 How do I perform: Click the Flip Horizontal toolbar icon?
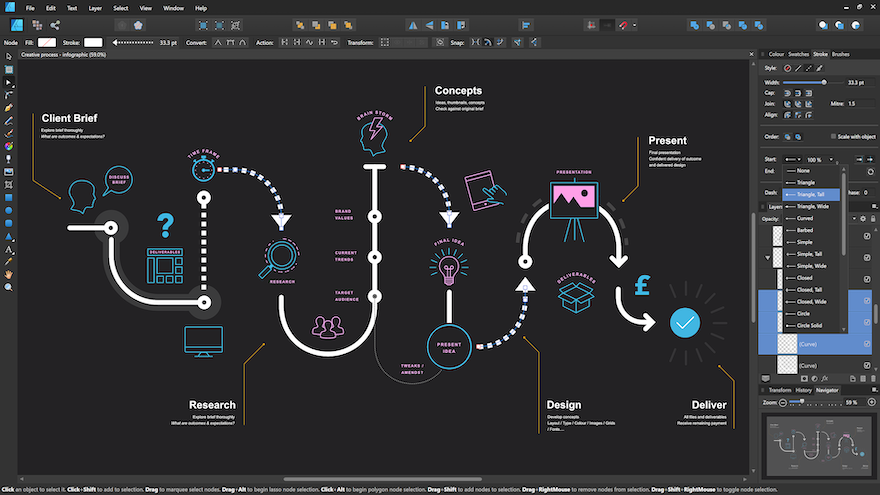413,24
